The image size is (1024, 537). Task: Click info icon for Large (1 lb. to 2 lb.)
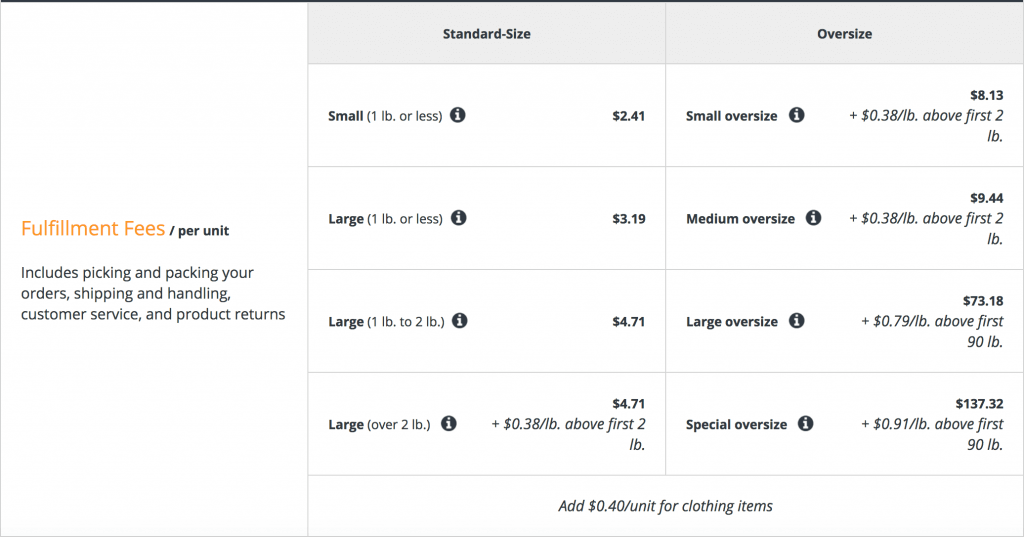point(460,321)
